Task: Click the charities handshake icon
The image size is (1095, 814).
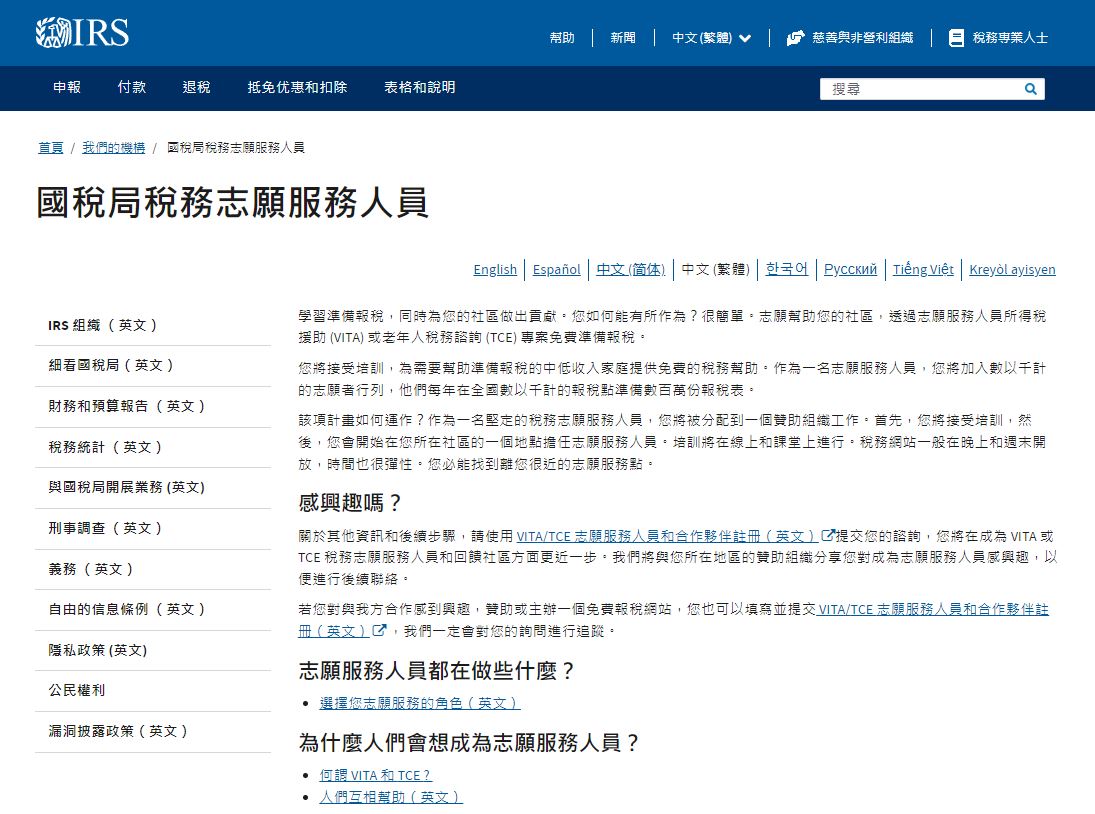Action: (795, 38)
